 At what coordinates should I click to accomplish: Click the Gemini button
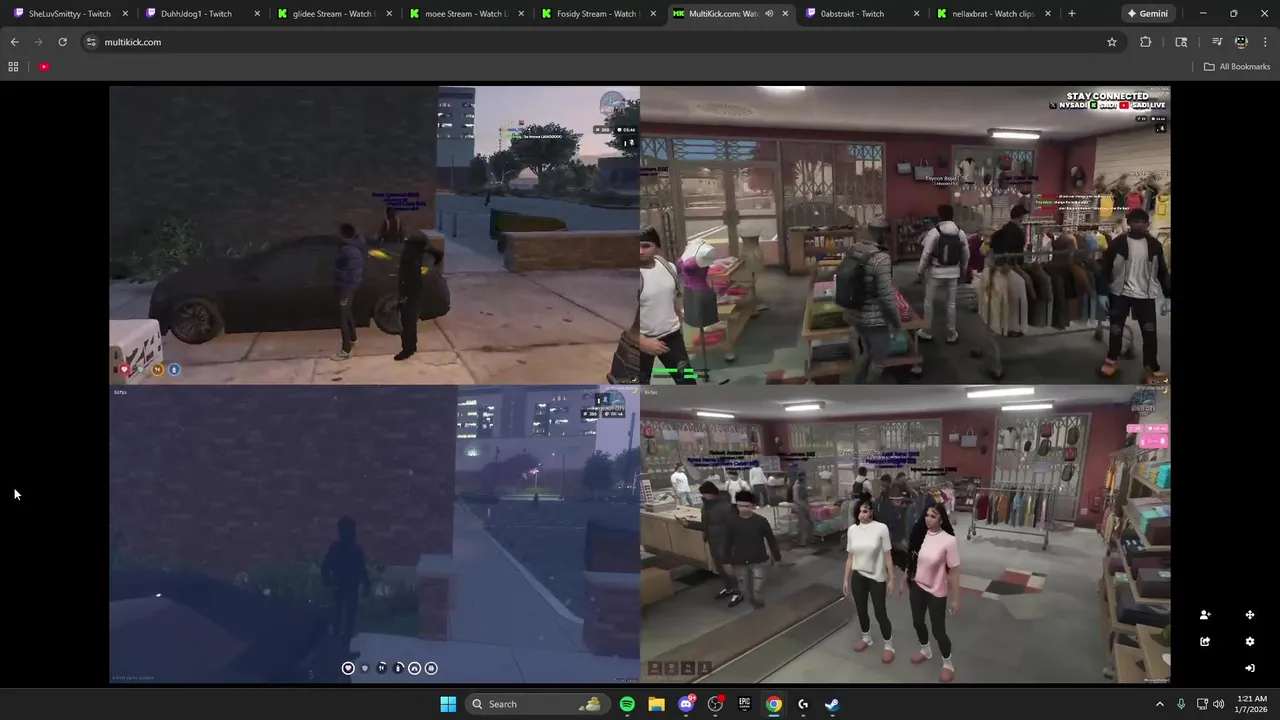click(1148, 14)
